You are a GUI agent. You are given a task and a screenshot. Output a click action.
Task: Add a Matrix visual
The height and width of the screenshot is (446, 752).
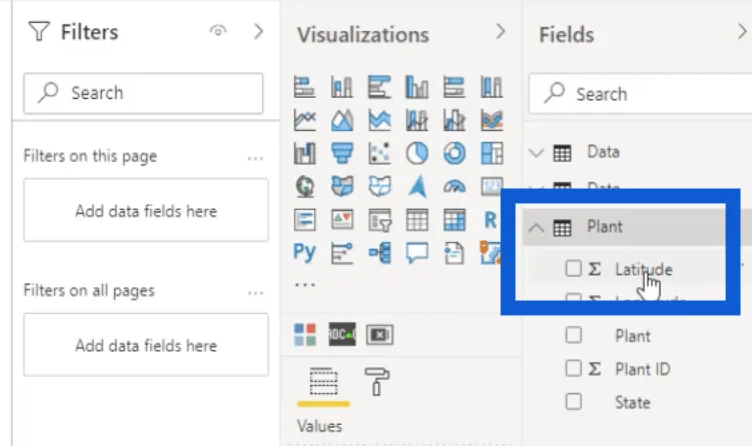click(454, 220)
